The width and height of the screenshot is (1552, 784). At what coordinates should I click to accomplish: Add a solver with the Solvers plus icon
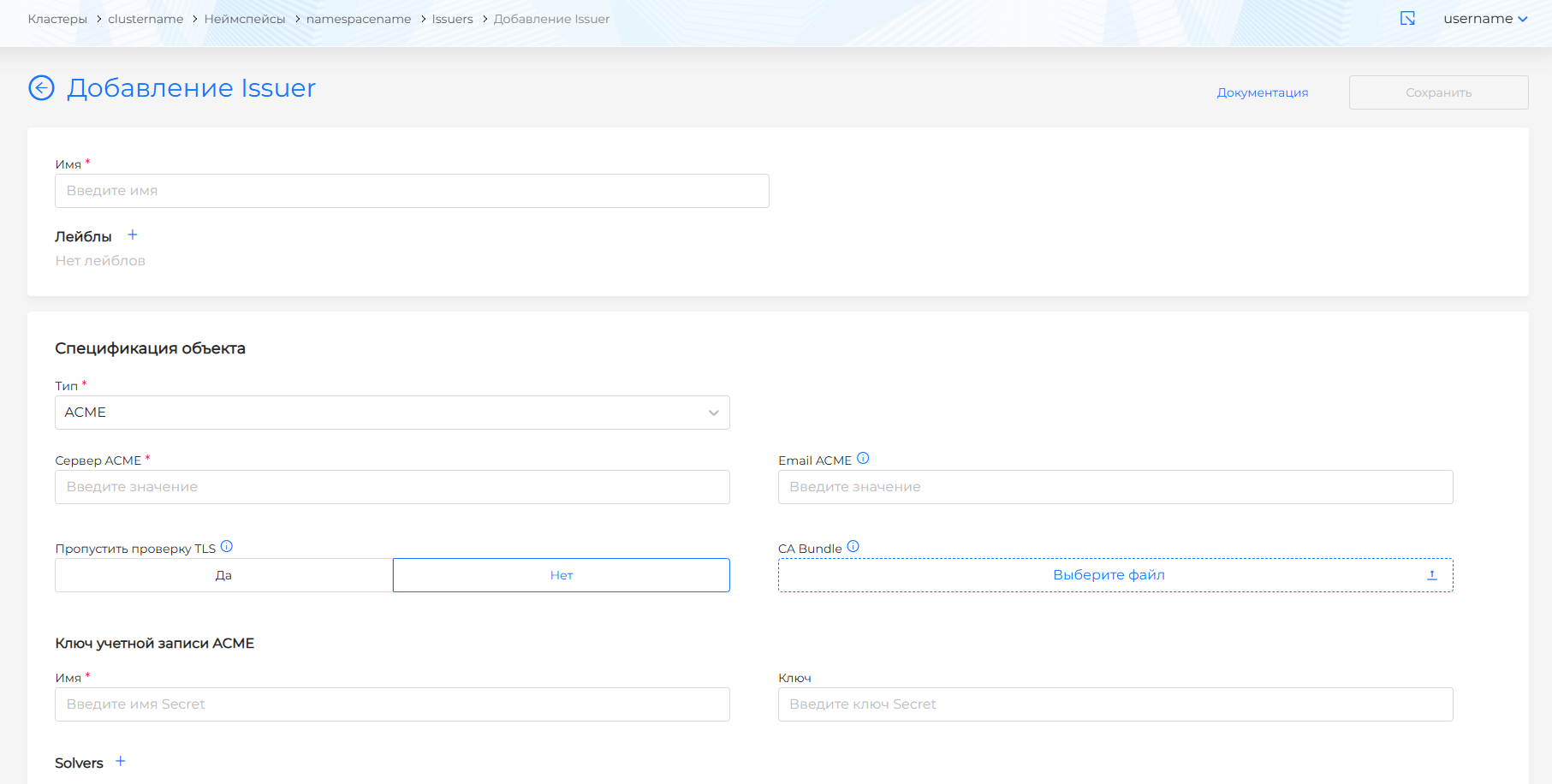click(121, 762)
